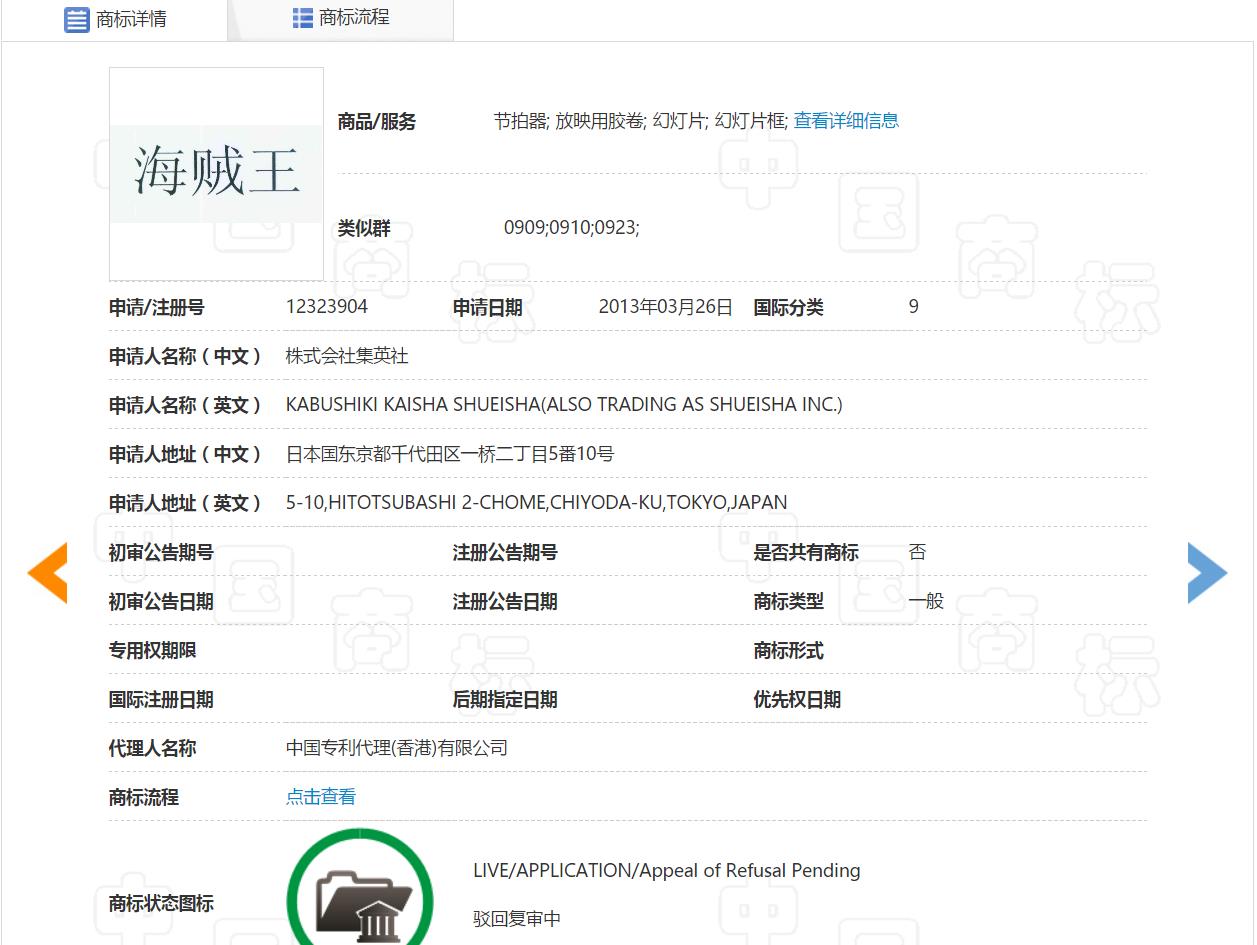
Task: Go to next trademark with blue arrow
Action: [1207, 573]
